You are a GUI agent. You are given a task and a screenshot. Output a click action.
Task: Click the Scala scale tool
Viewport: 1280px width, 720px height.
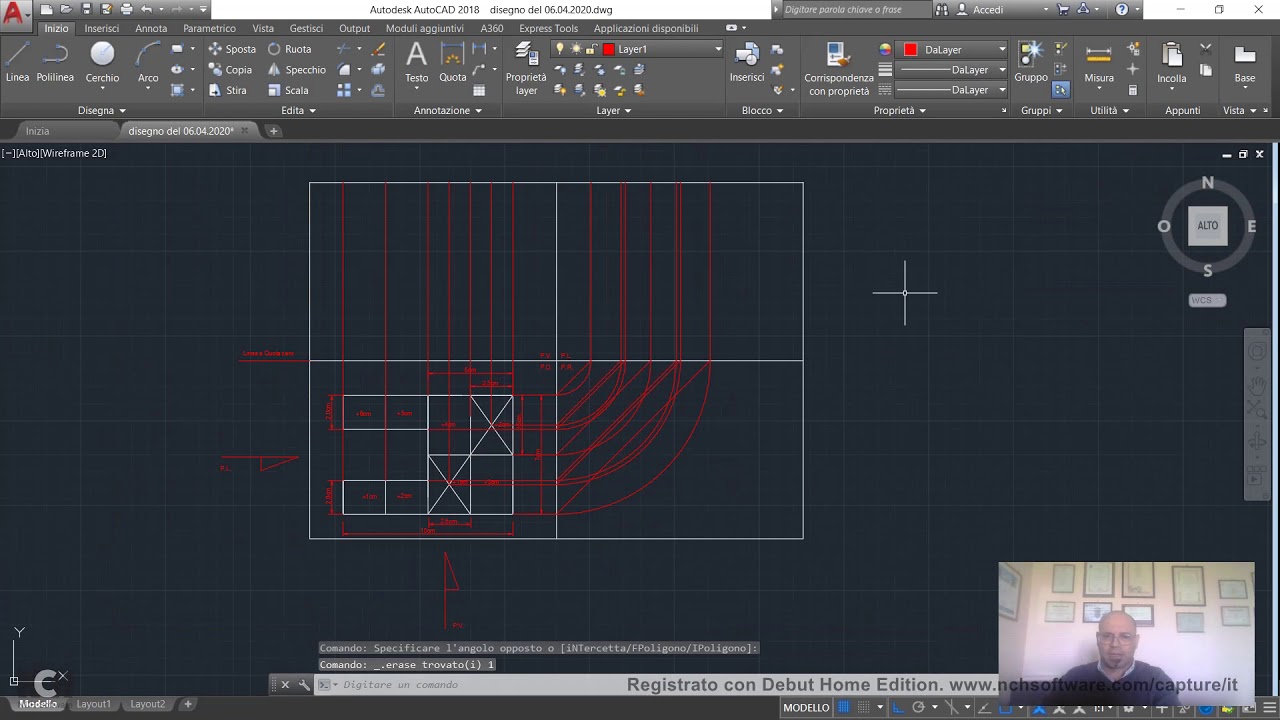(288, 90)
